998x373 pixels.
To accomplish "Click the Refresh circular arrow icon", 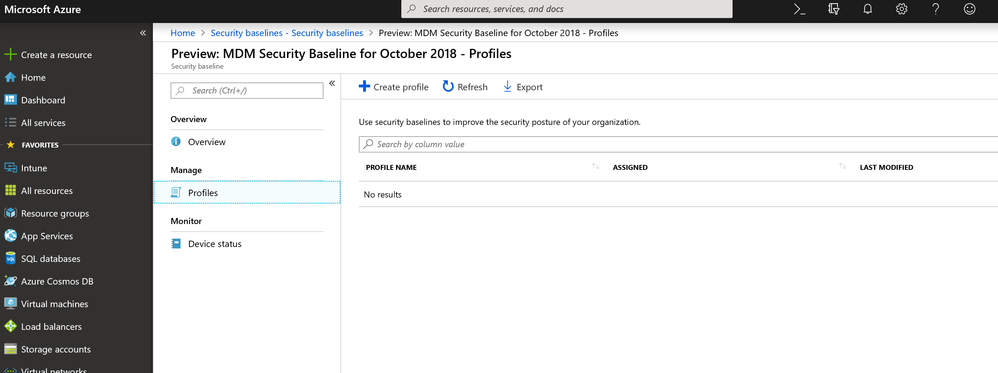I will click(448, 87).
